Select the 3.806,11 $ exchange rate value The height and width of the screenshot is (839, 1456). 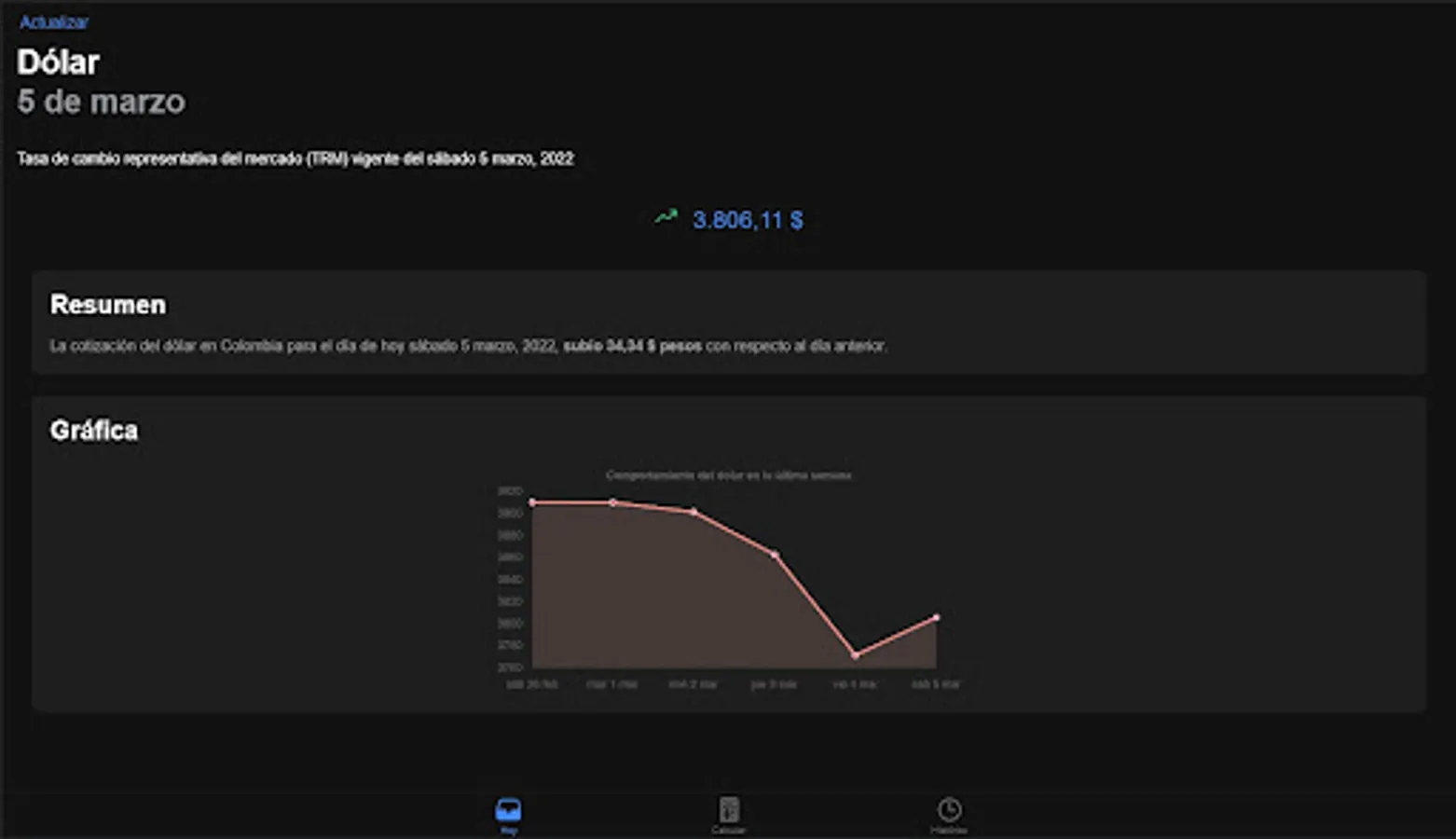point(748,220)
